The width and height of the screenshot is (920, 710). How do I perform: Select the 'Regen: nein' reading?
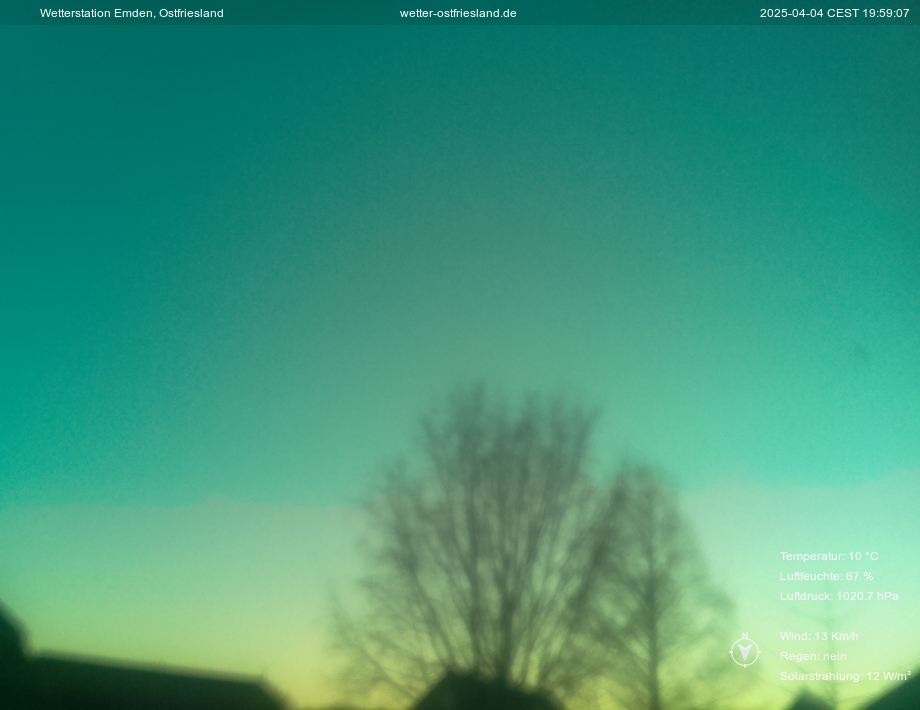pos(813,655)
